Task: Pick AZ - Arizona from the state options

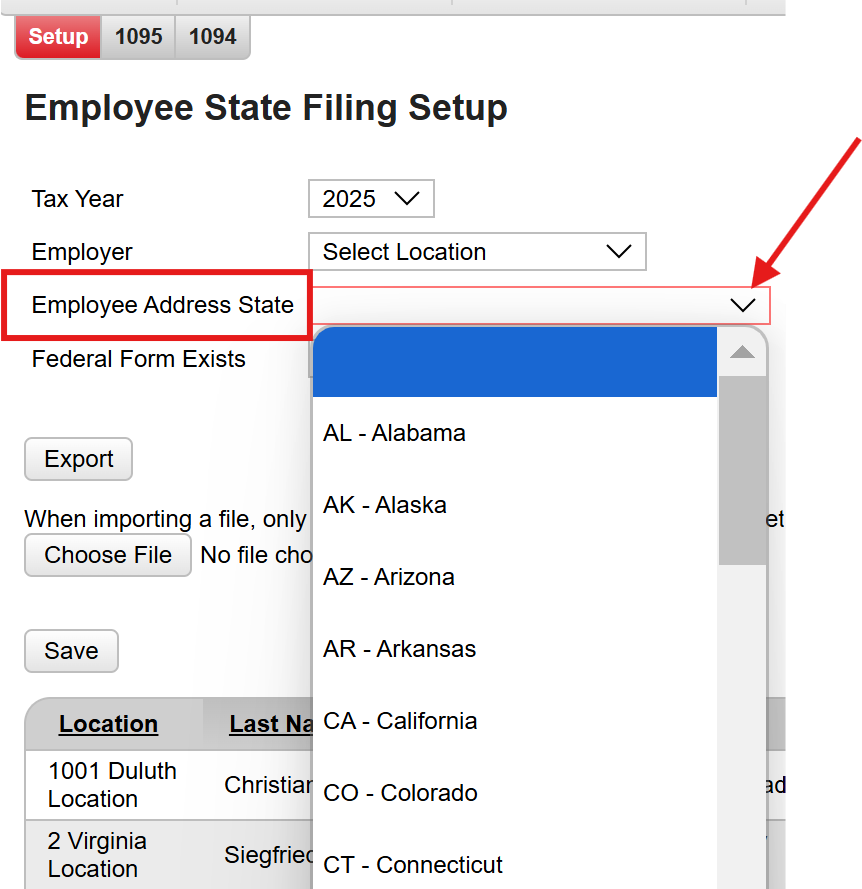Action: (388, 576)
